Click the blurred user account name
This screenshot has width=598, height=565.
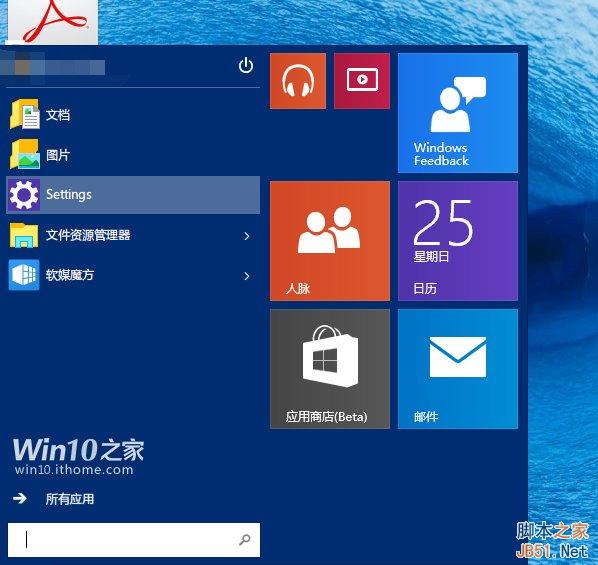(52, 68)
